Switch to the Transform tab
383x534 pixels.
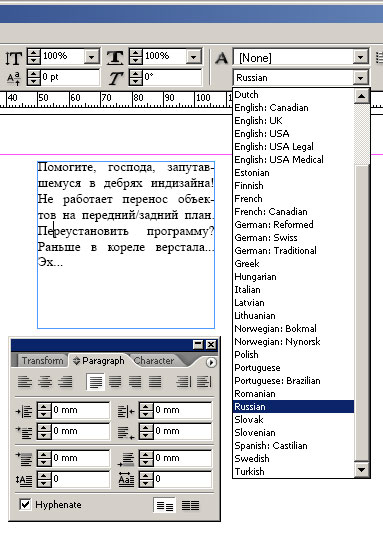pos(43,361)
